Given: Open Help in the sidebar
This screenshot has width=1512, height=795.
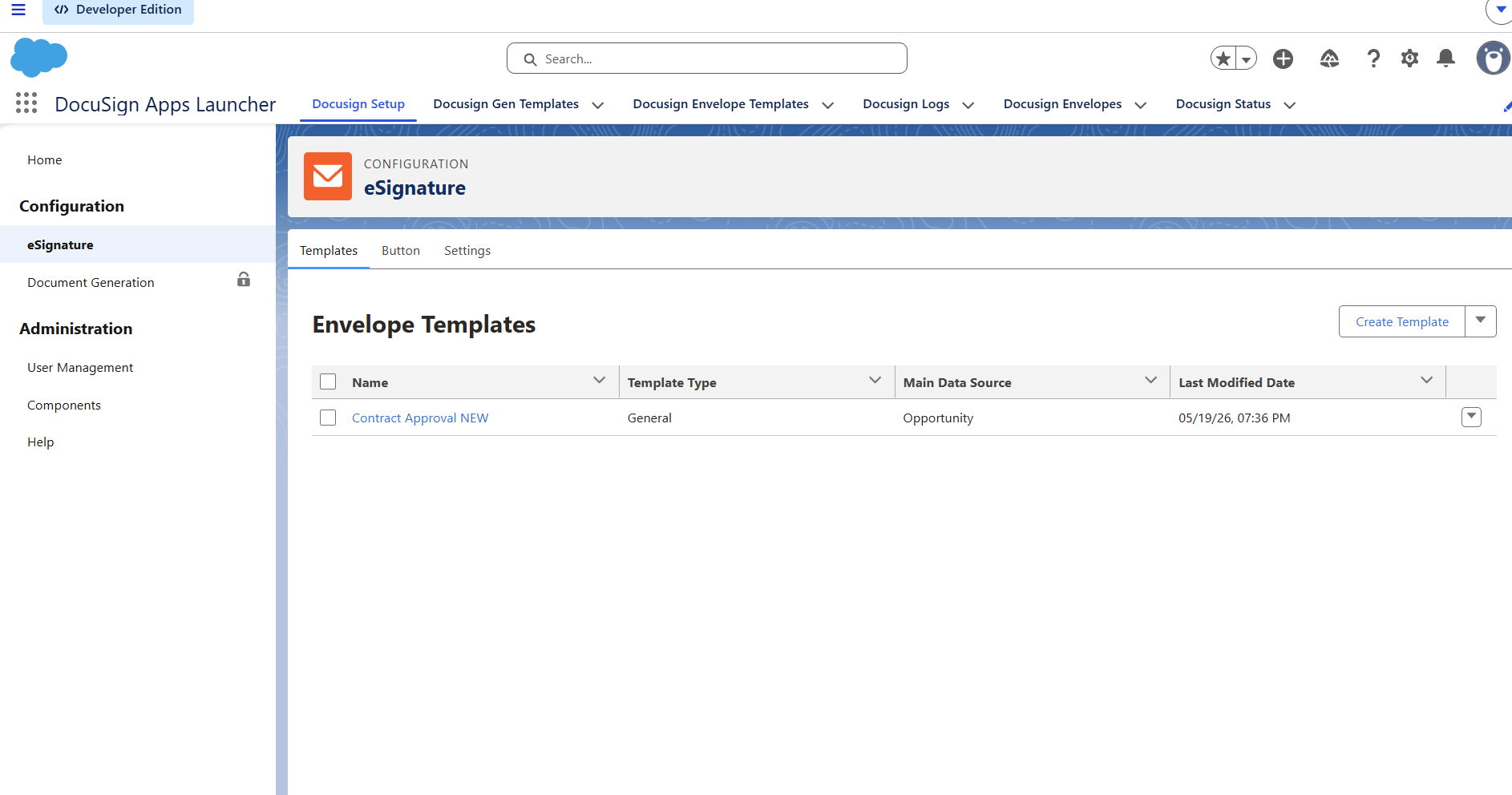Looking at the screenshot, I should pyautogui.click(x=41, y=442).
